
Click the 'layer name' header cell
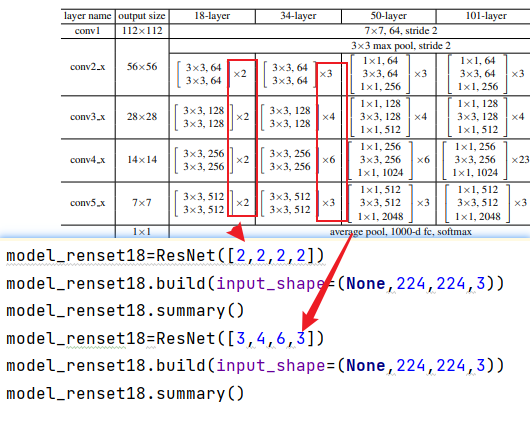click(x=88, y=16)
